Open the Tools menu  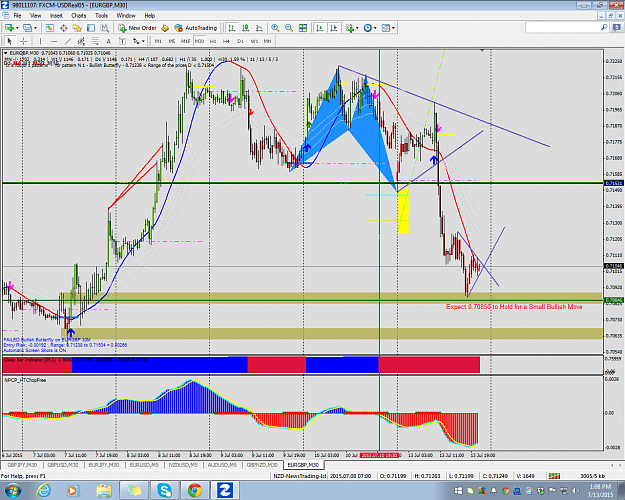pos(101,16)
